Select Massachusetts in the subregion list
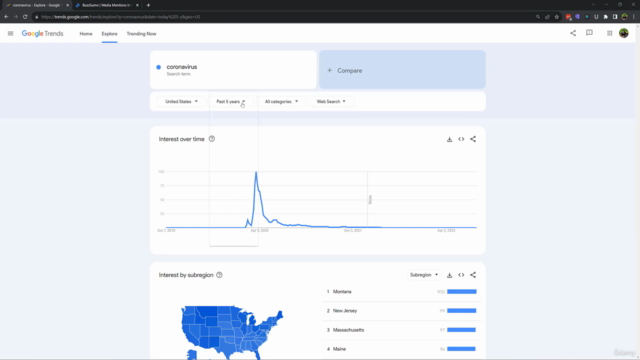 [348, 330]
